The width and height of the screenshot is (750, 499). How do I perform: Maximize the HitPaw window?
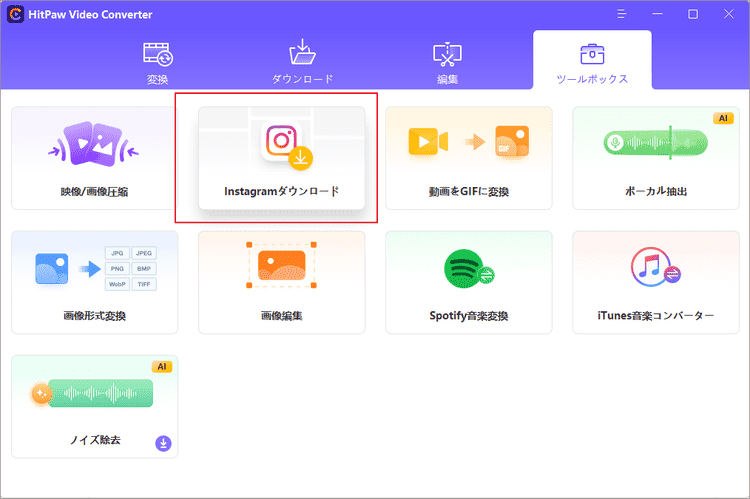pos(693,14)
